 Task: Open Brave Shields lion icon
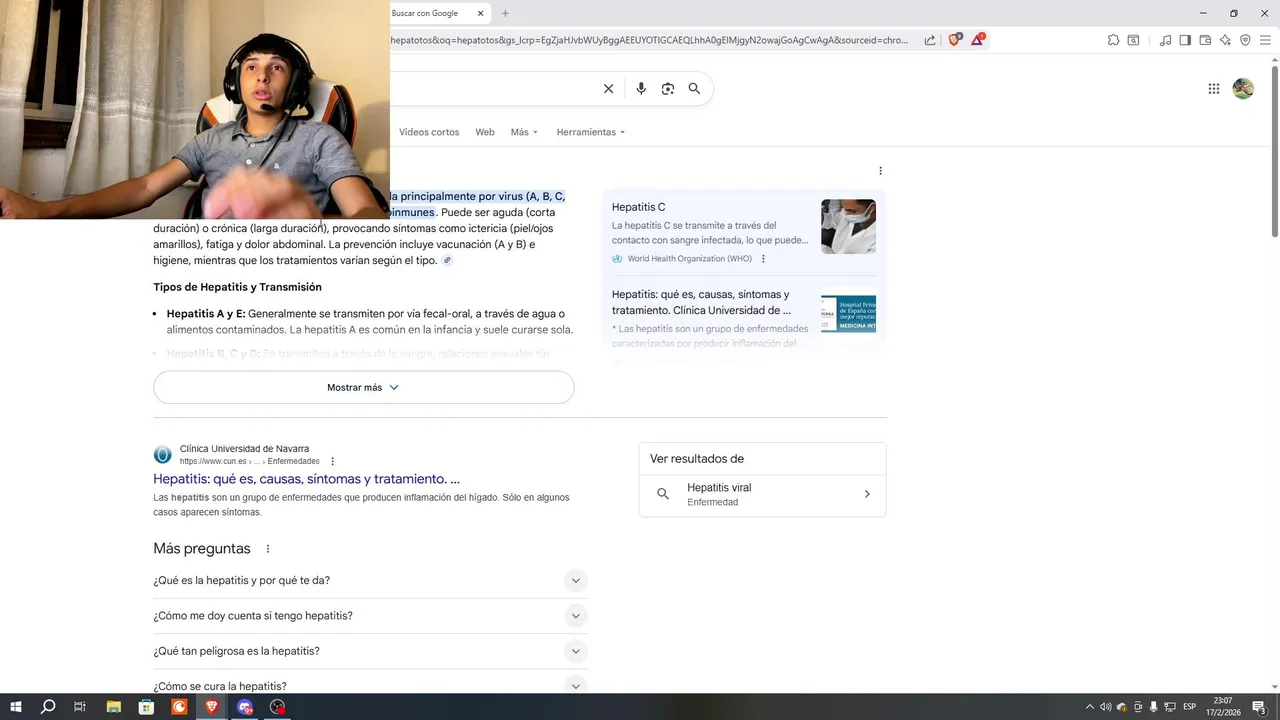tap(954, 40)
